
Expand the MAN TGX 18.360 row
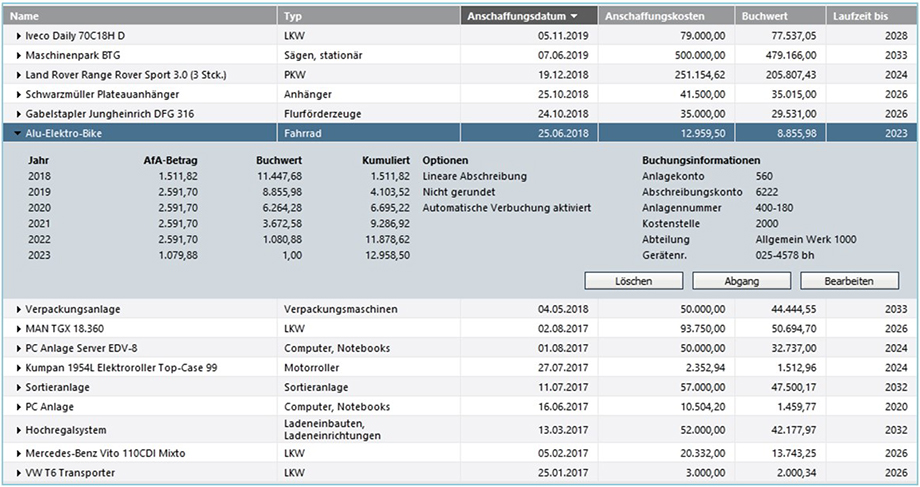(x=19, y=329)
